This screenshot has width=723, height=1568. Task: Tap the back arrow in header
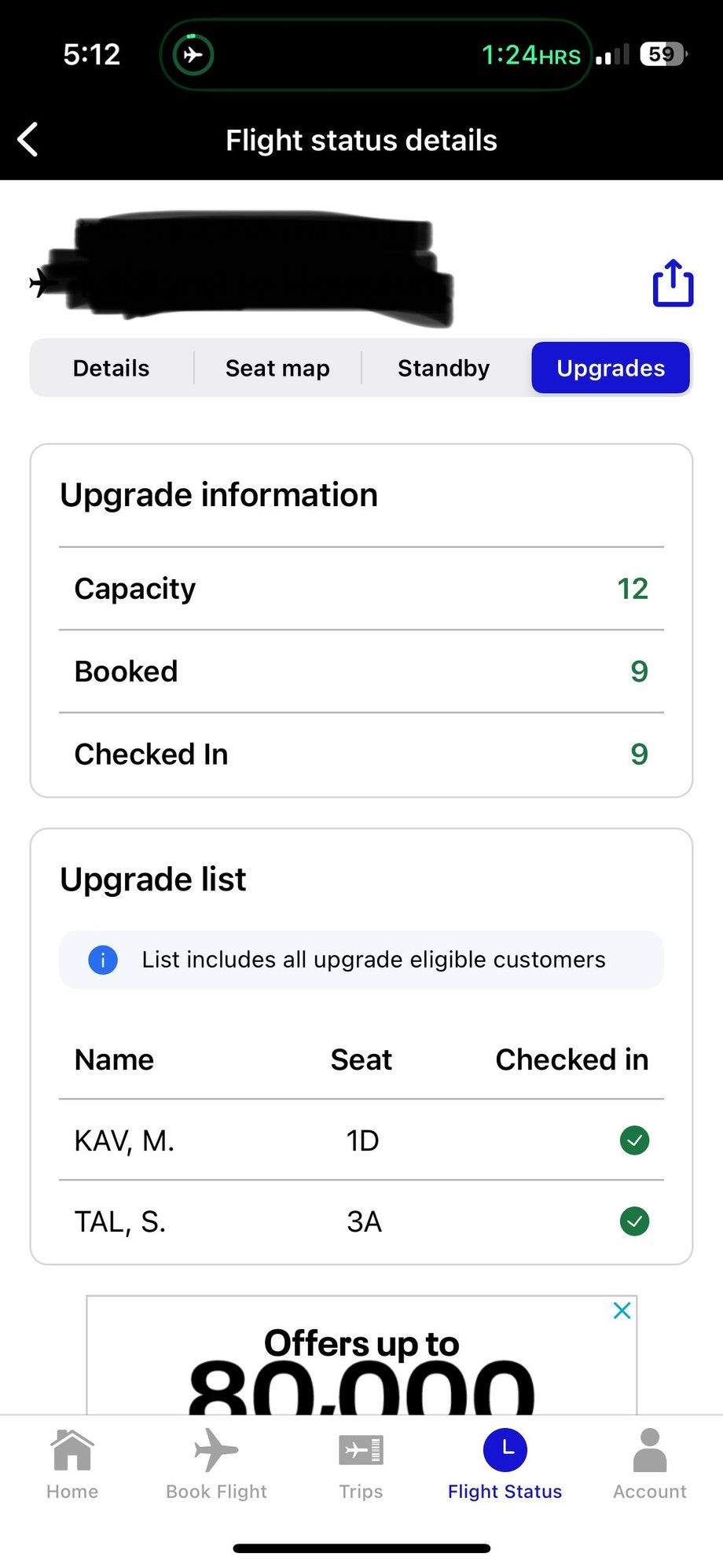tap(28, 140)
